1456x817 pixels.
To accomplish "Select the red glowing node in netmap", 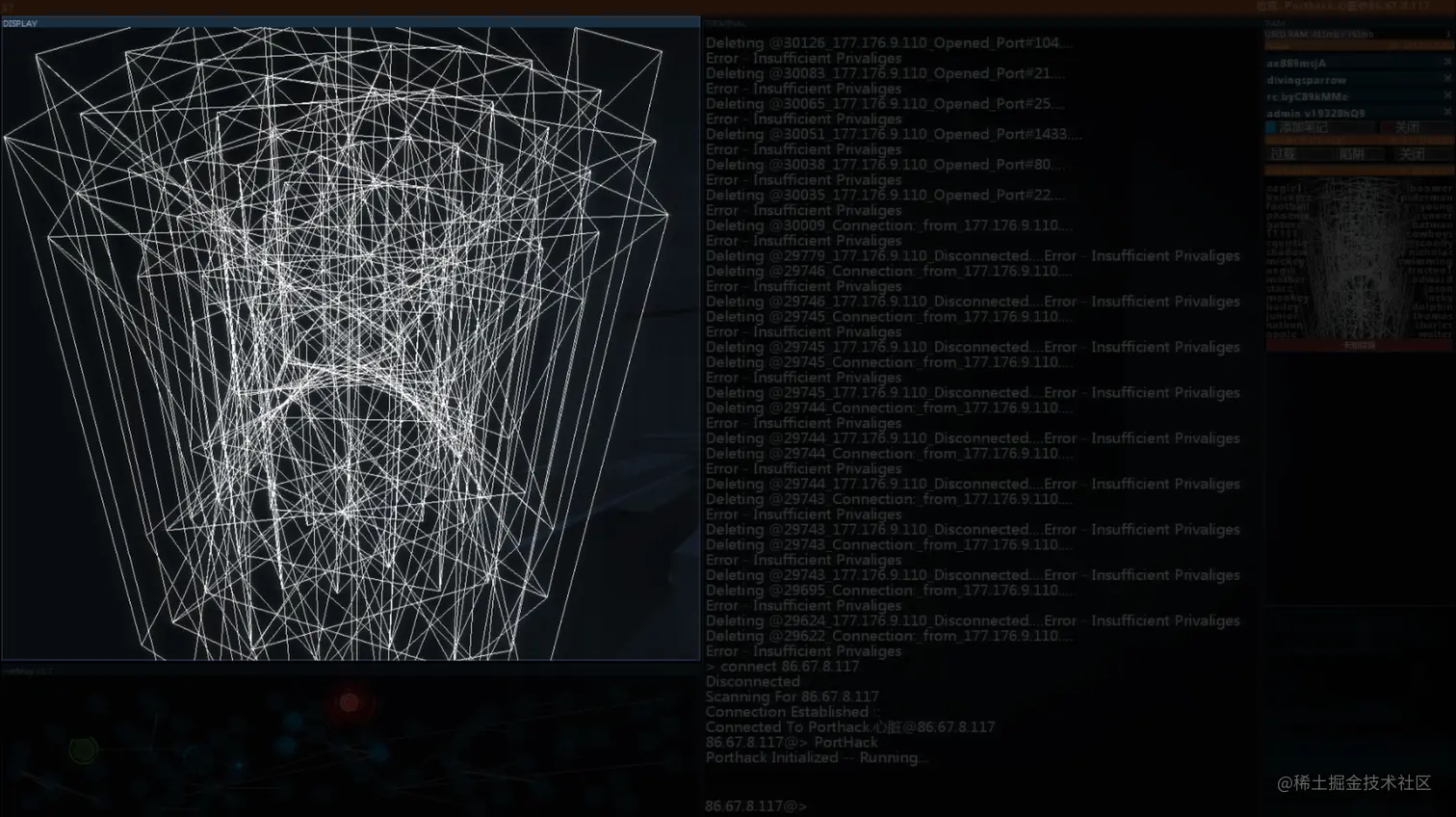I will coord(350,703).
